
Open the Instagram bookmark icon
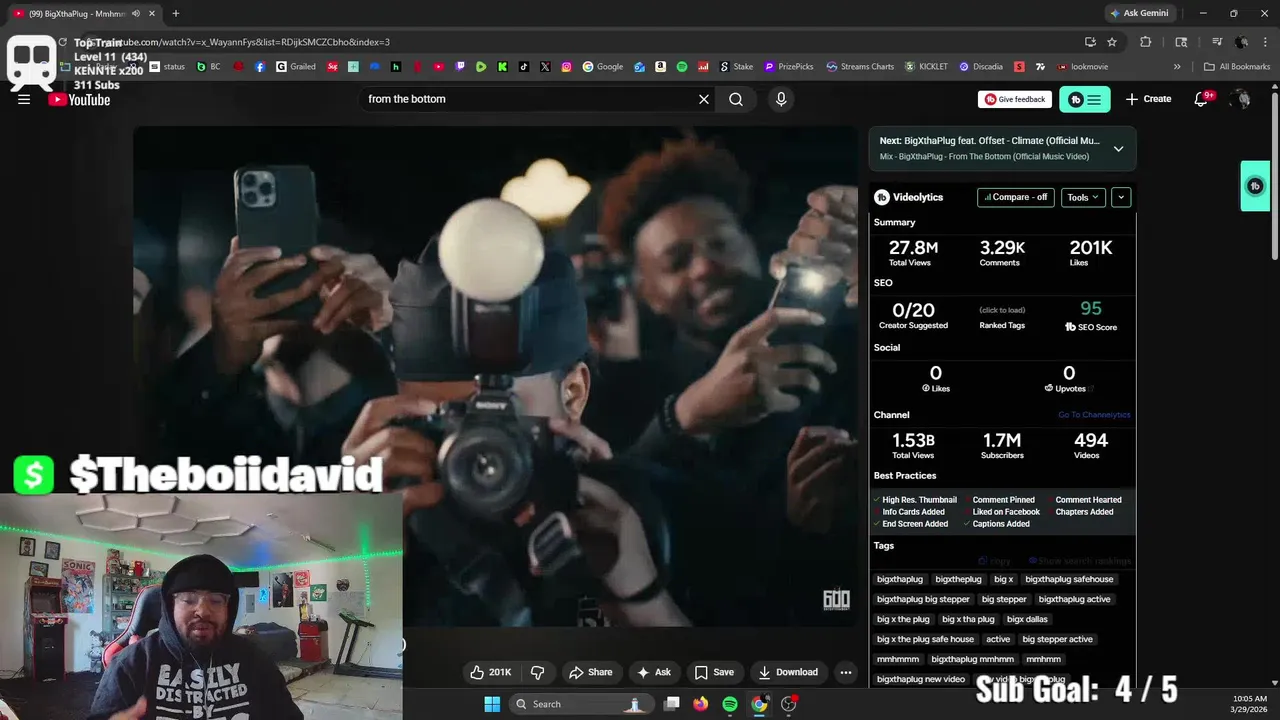(566, 67)
